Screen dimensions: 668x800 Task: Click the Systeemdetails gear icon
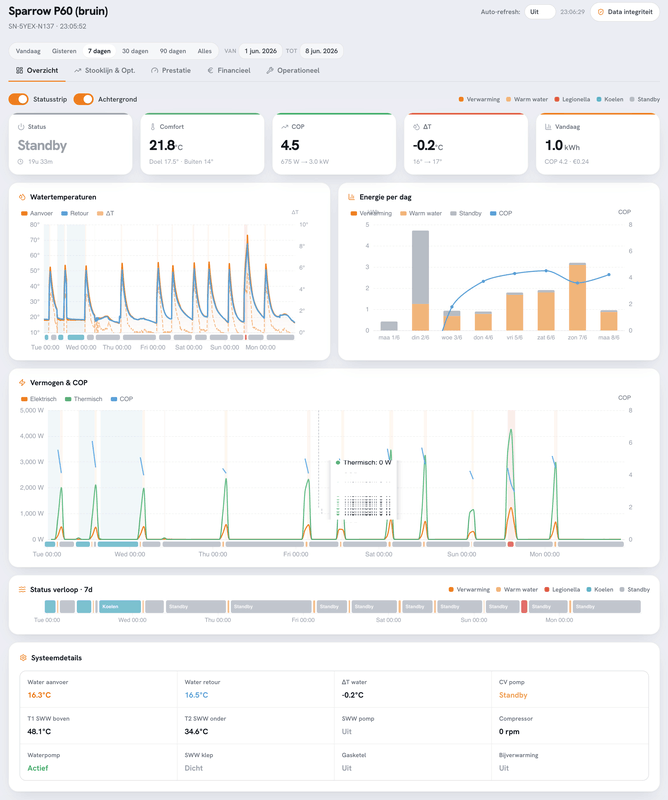[23, 658]
